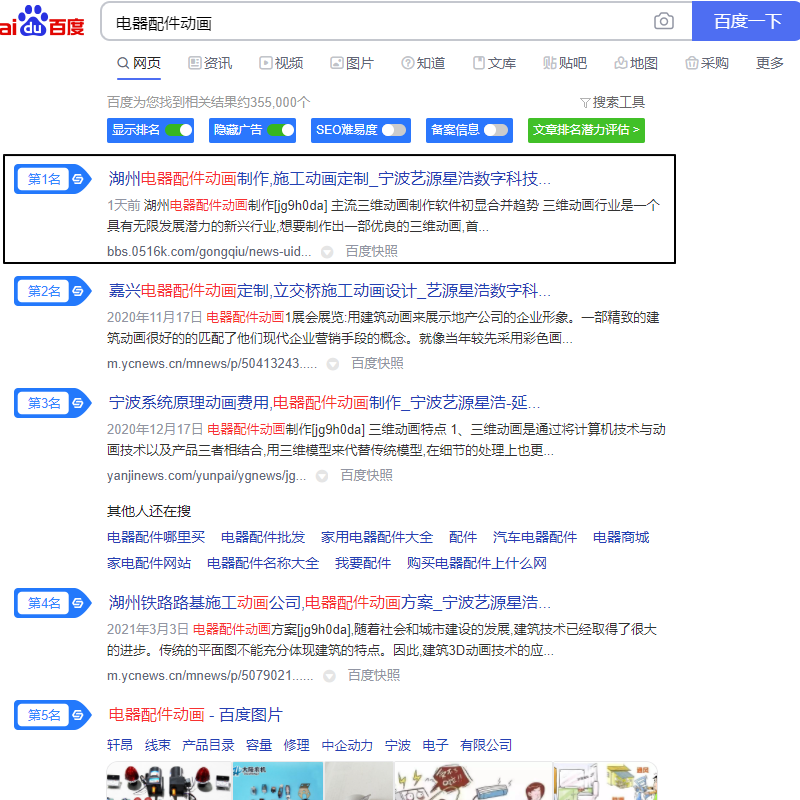This screenshot has width=800, height=800.
Task: Open the 电器配件动画 - 百度图片 result
Action: [195, 715]
